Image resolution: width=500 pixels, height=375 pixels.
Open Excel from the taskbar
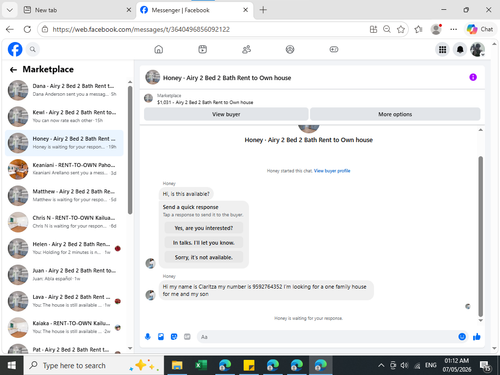(x=201, y=366)
